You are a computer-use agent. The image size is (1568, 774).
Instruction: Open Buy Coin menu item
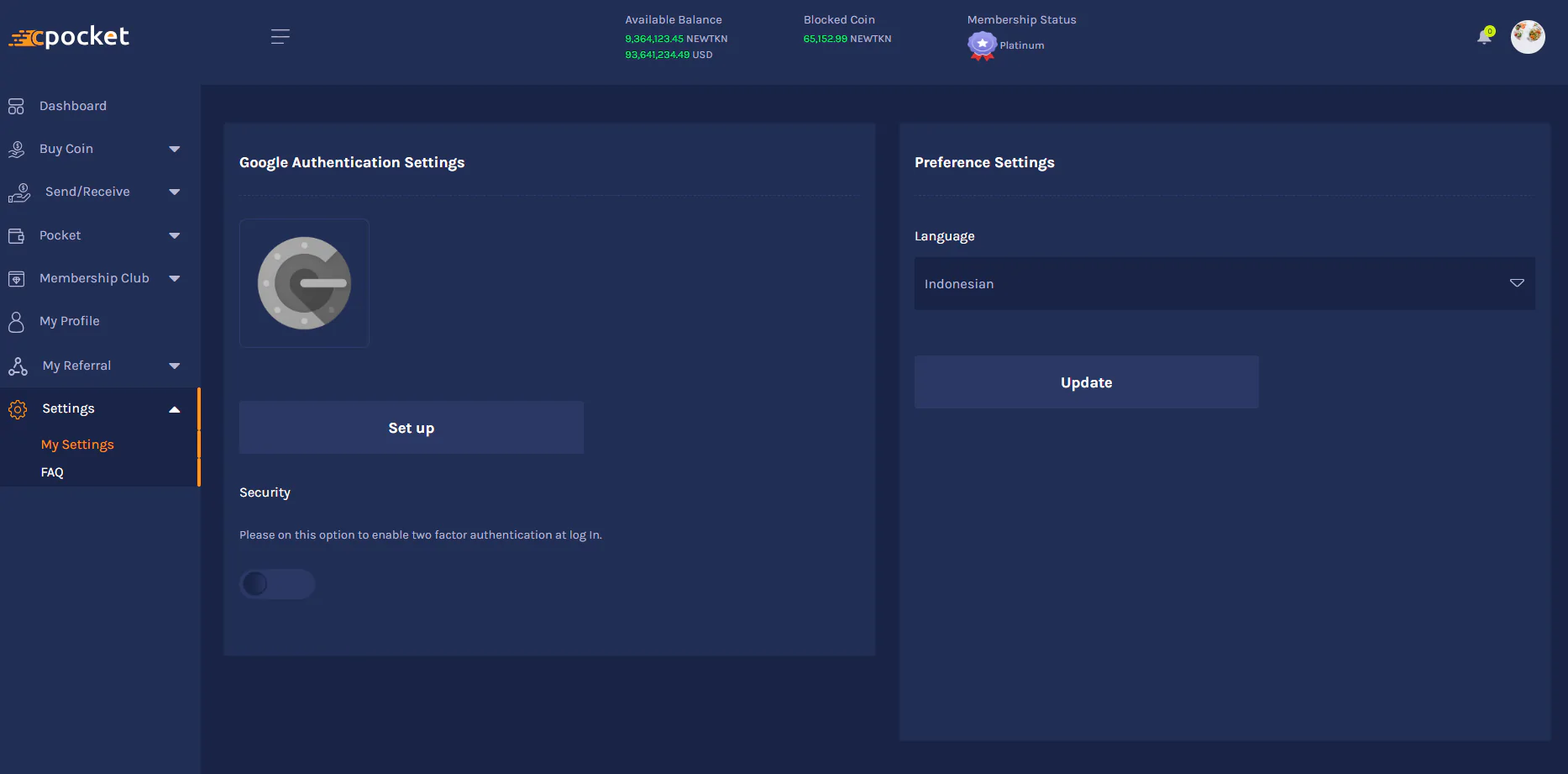coord(66,149)
